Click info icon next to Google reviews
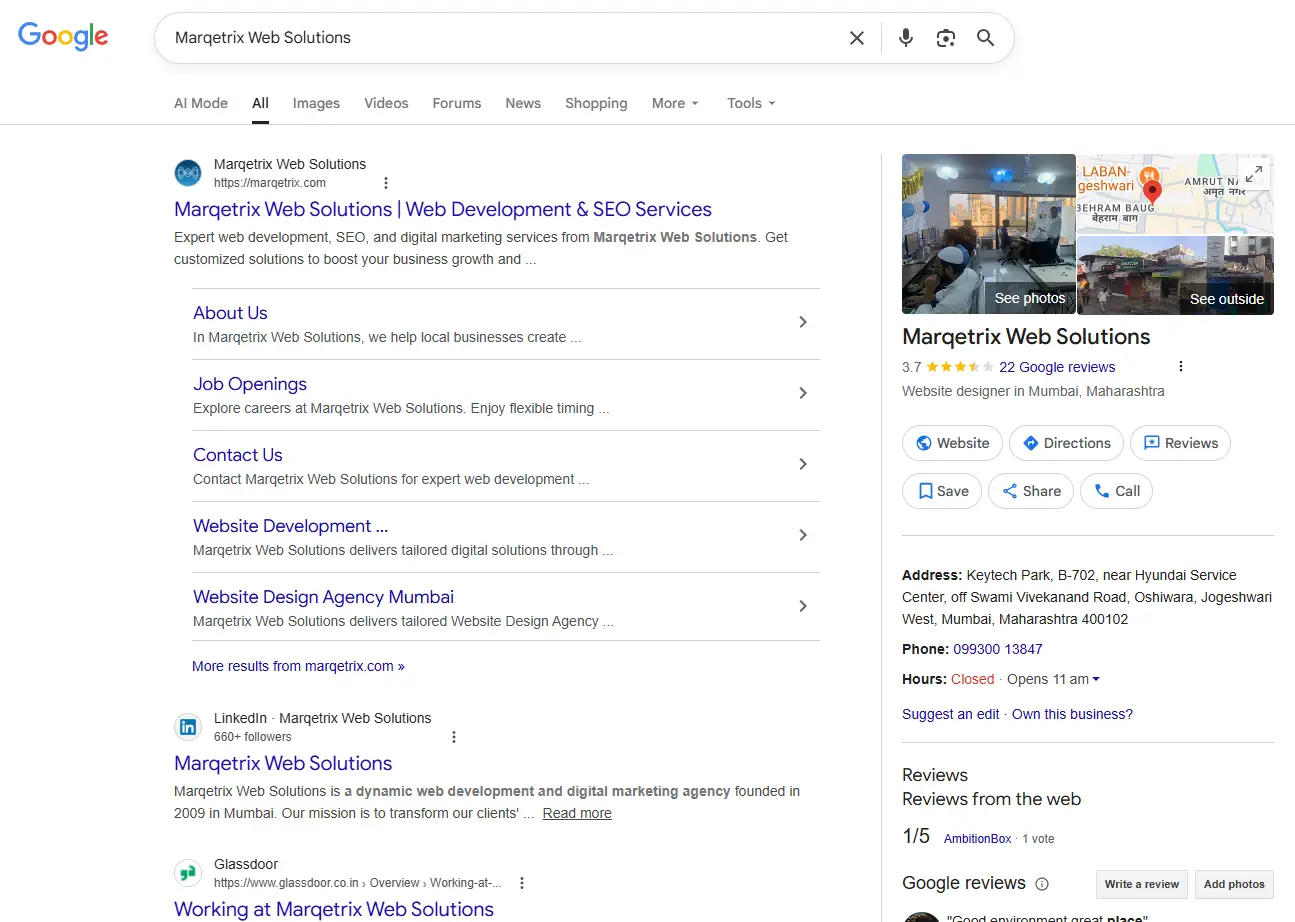The height and width of the screenshot is (922, 1295). coord(1042,884)
